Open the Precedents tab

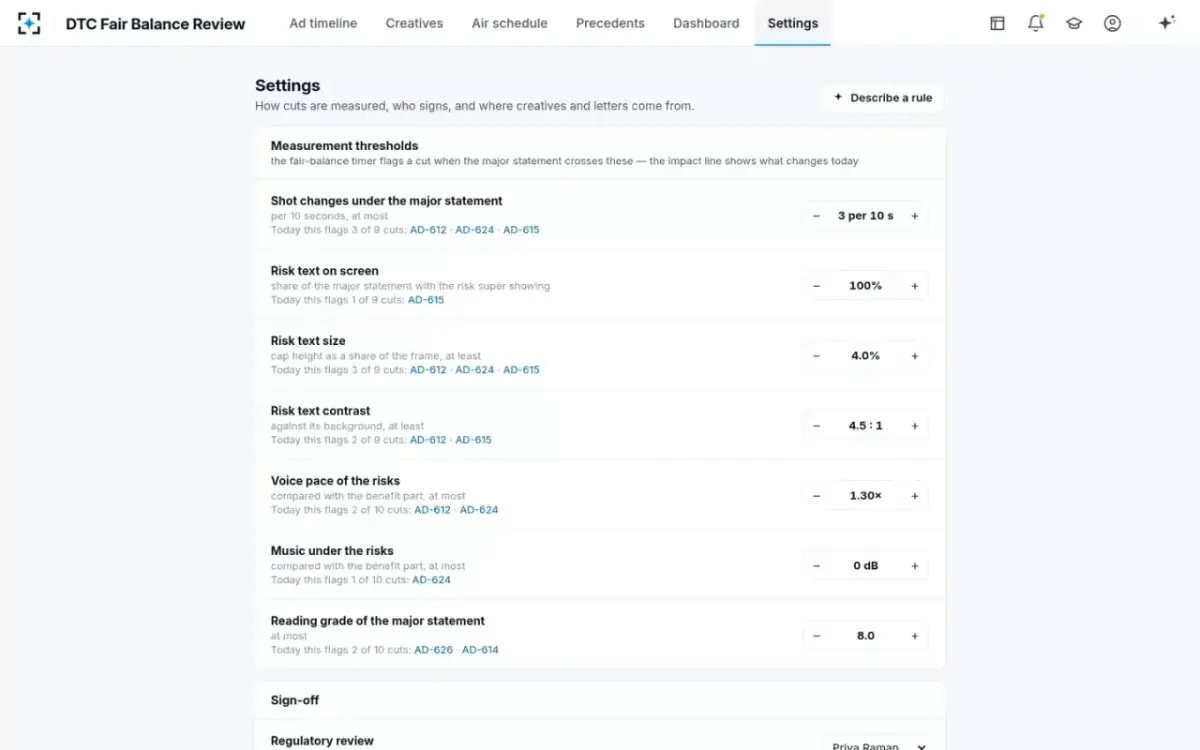610,23
